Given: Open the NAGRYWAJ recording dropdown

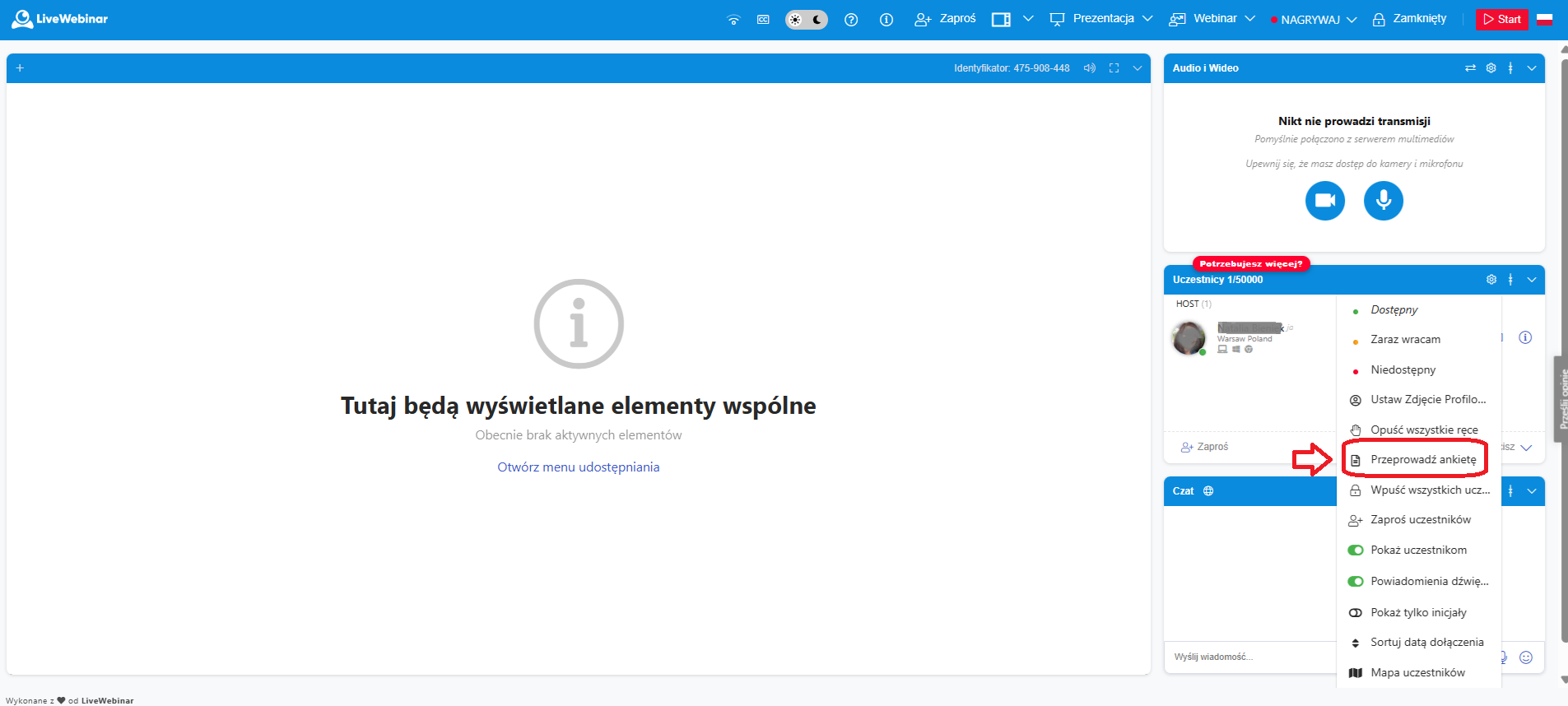Looking at the screenshot, I should click(x=1352, y=20).
